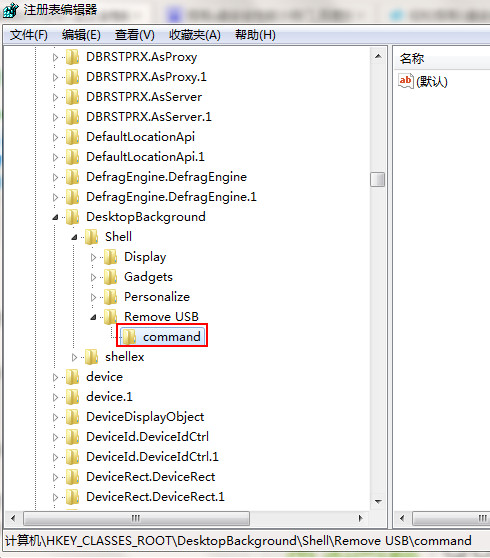The width and height of the screenshot is (490, 558).
Task: Click the tree scroll down arrow
Action: (x=378, y=502)
